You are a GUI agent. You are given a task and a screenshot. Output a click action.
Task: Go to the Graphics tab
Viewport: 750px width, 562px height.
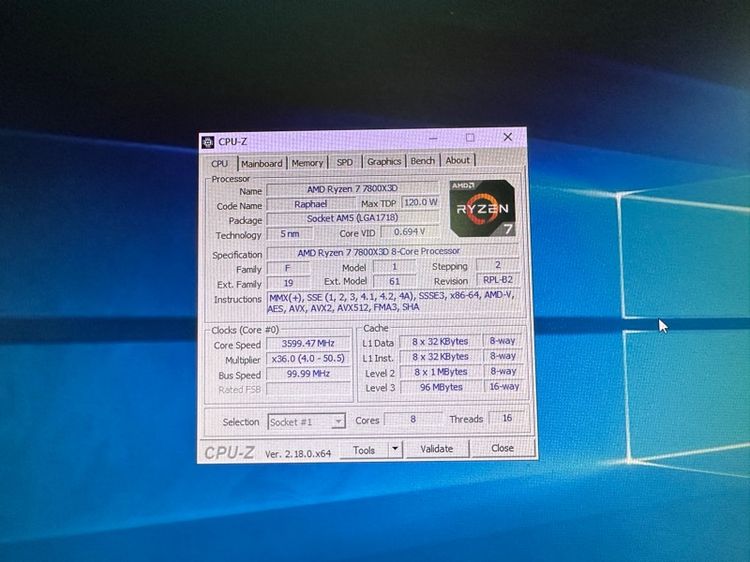[x=384, y=162]
